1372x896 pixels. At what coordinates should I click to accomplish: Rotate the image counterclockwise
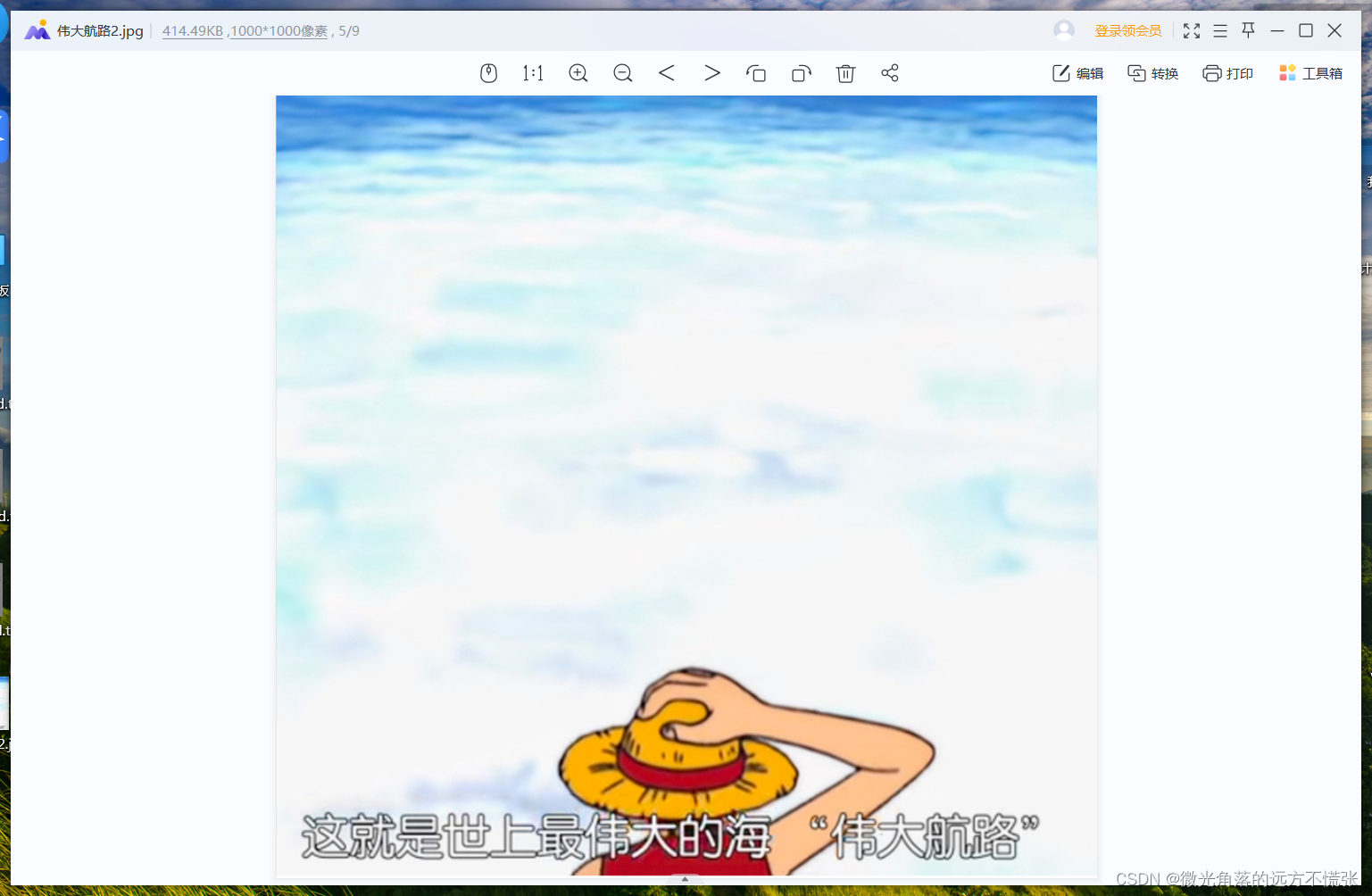pos(756,73)
